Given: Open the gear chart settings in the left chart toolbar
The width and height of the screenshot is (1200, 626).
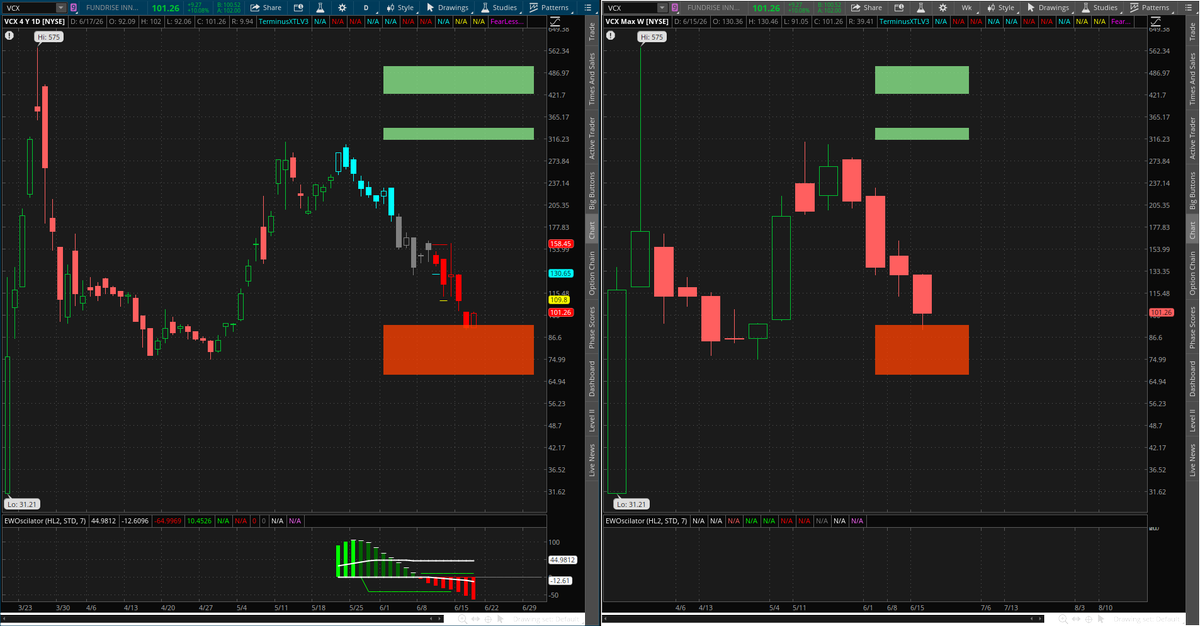Looking at the screenshot, I should pyautogui.click(x=342, y=8).
